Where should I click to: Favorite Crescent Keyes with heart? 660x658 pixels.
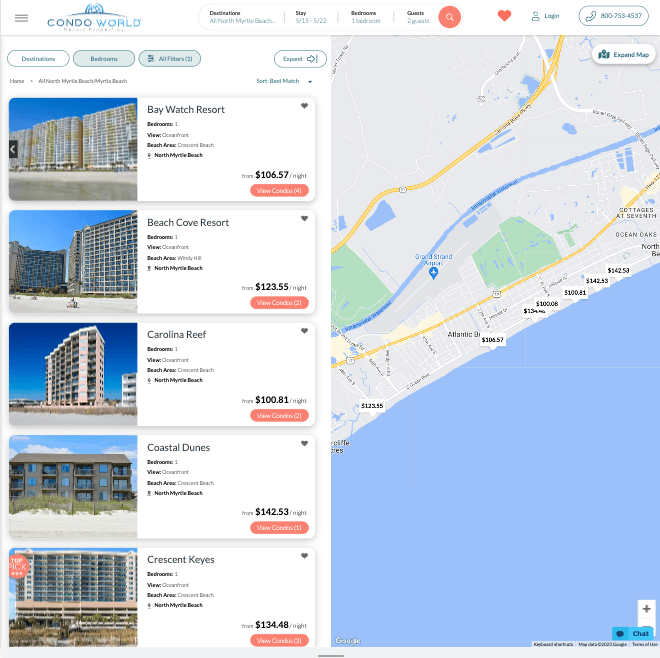point(304,556)
